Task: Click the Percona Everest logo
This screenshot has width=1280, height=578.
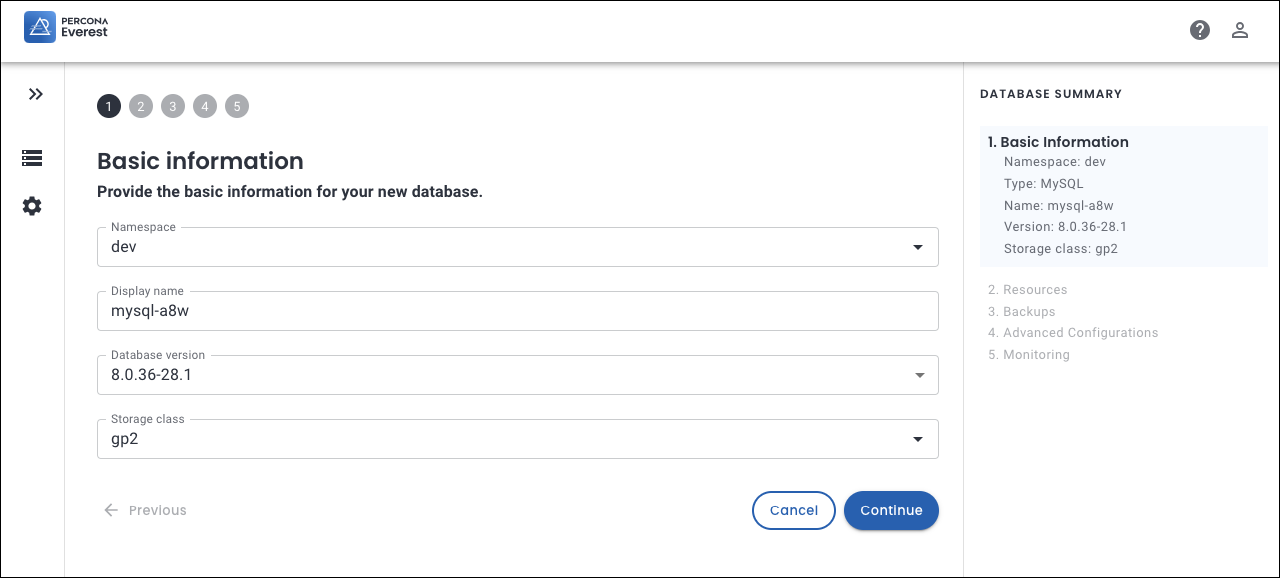Action: click(66, 27)
